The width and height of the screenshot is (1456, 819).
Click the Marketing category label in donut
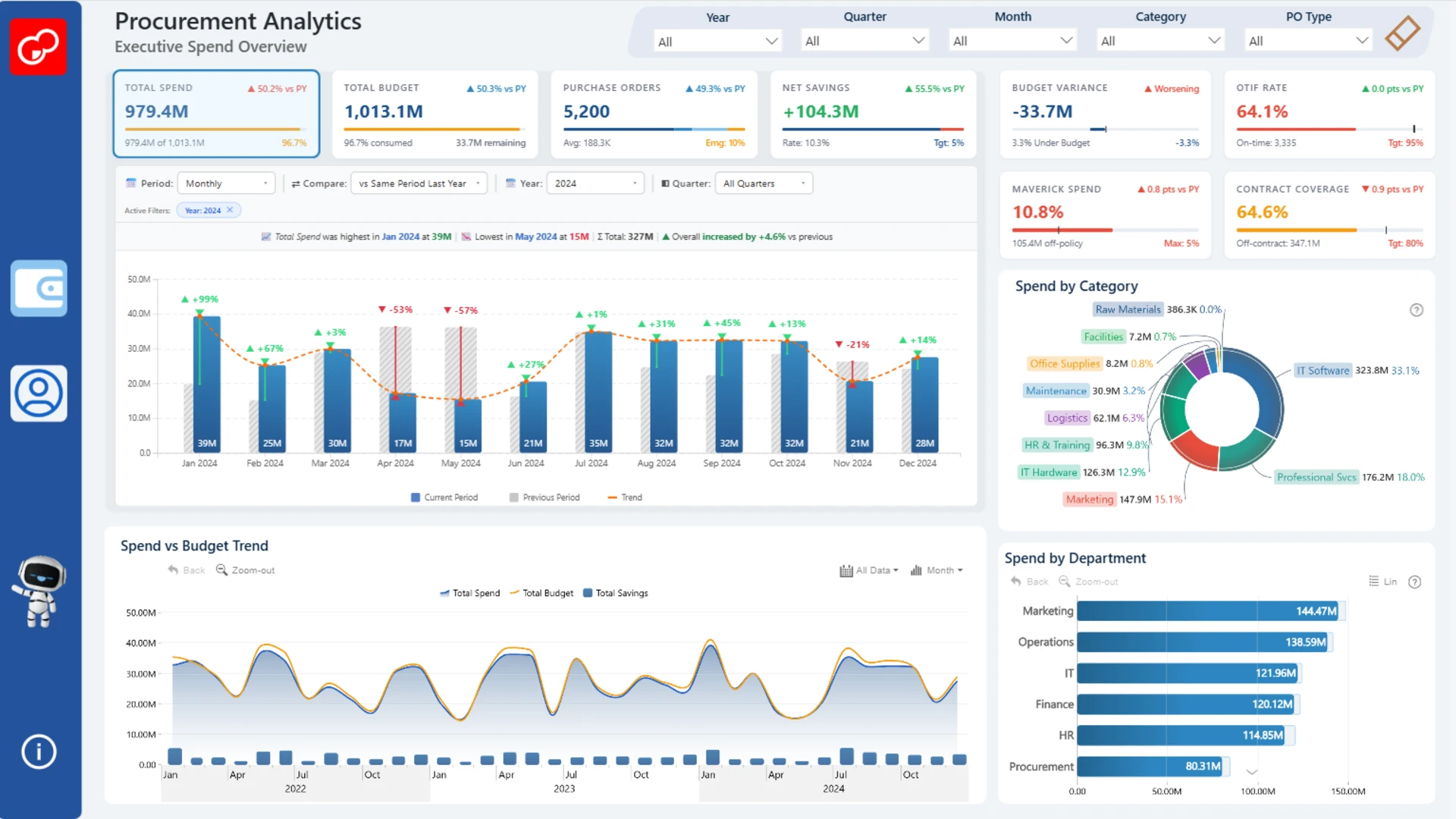tap(1089, 499)
